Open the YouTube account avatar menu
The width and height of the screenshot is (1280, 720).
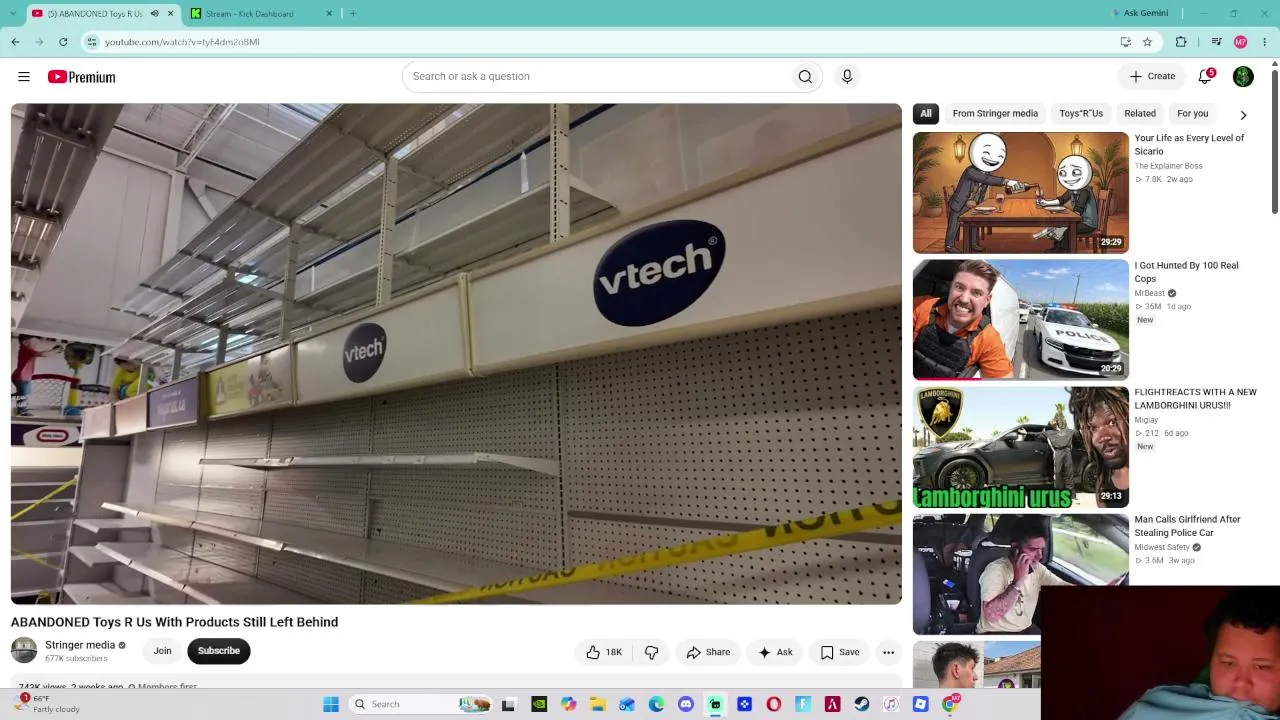(1243, 76)
